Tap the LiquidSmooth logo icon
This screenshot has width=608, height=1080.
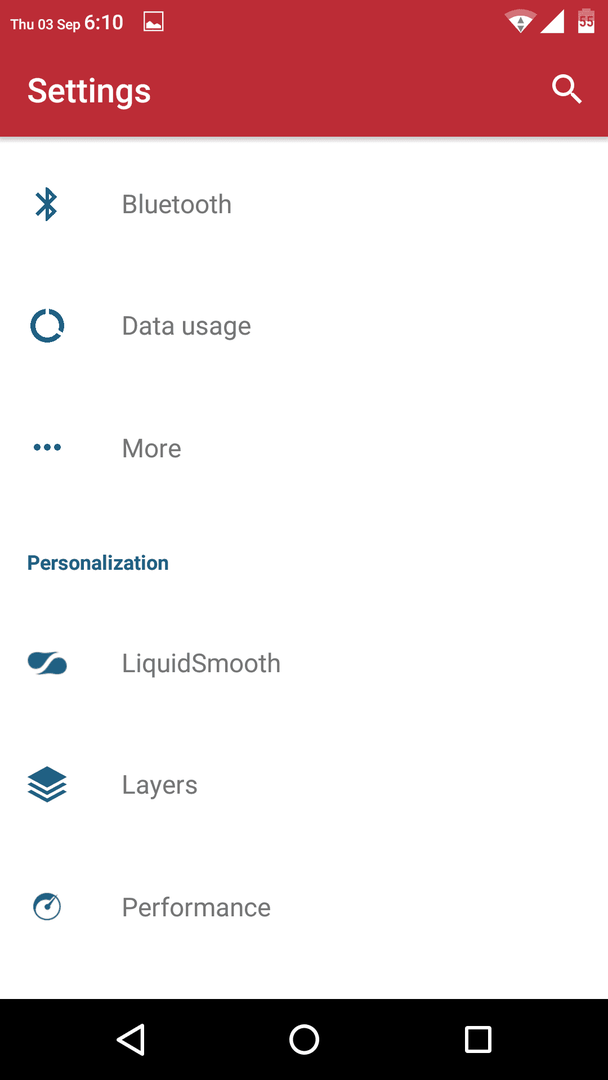pos(47,663)
